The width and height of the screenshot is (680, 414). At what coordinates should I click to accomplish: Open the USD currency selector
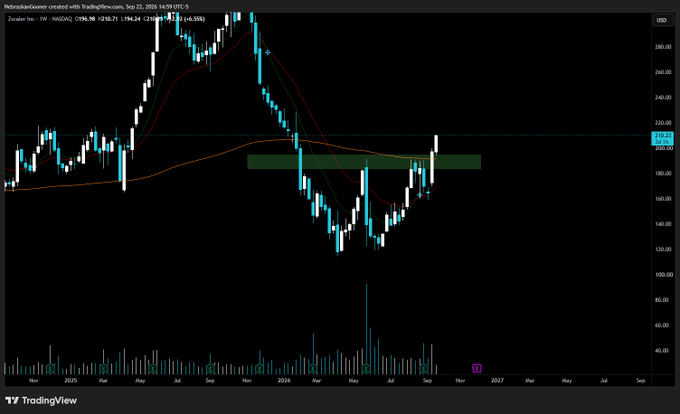(661, 20)
